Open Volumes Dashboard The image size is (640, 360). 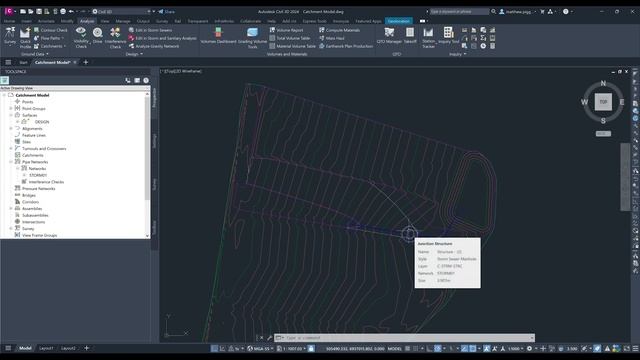pyautogui.click(x=218, y=36)
